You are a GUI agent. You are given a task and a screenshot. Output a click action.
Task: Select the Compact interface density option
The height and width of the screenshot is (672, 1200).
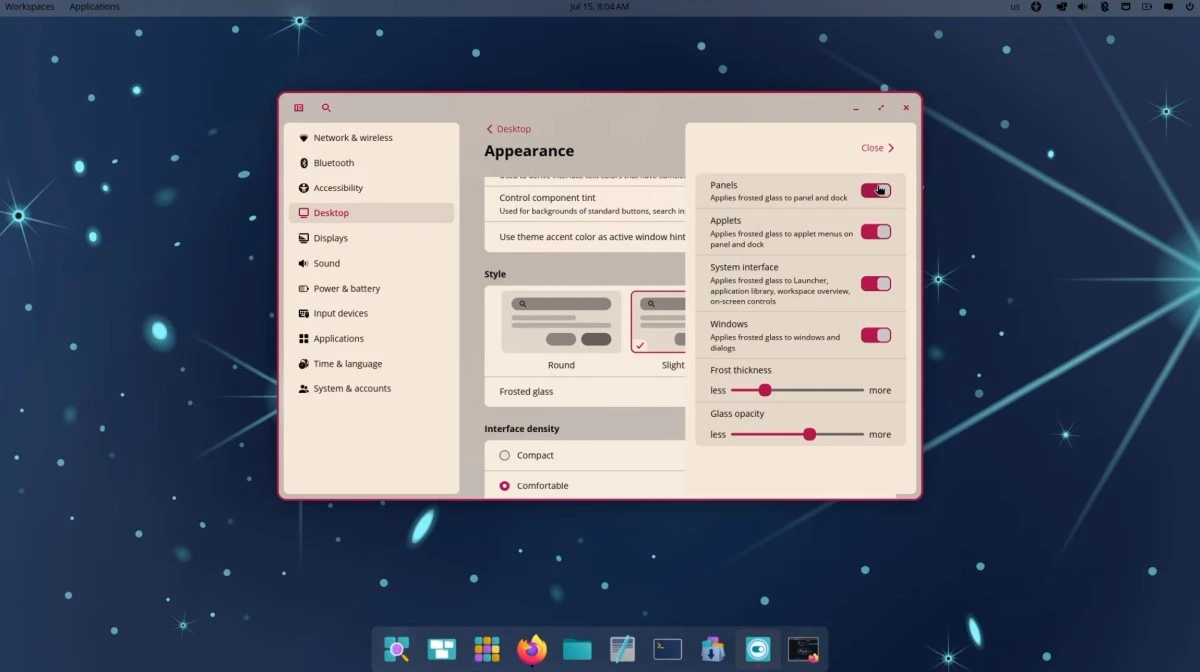(505, 455)
